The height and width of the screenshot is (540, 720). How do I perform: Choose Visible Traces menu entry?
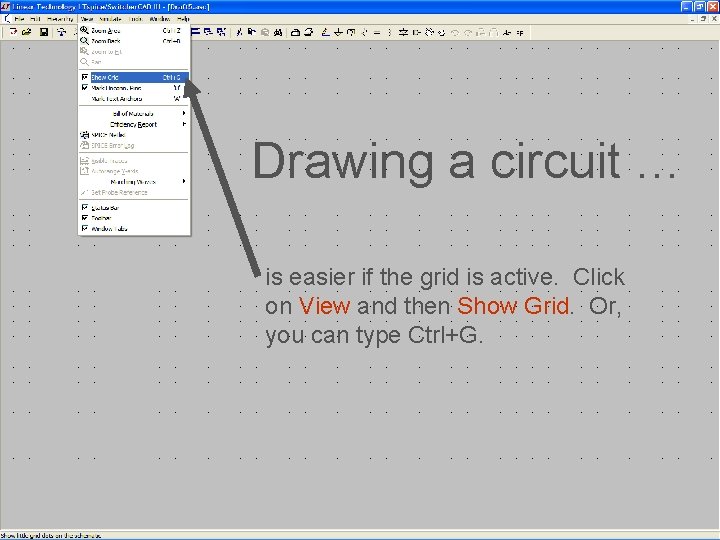coord(134,161)
